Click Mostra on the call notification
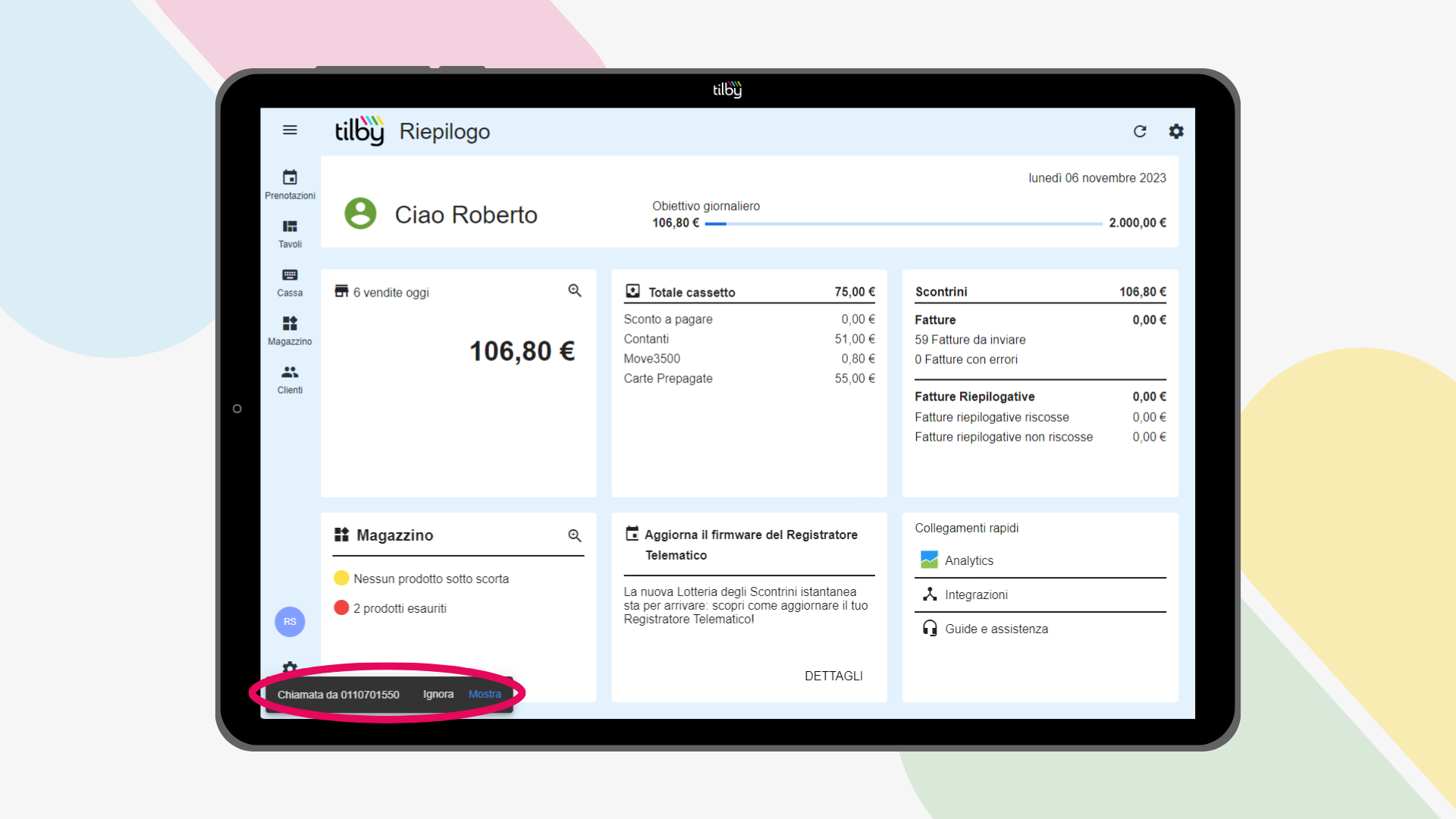This screenshot has width=1456, height=819. tap(485, 694)
